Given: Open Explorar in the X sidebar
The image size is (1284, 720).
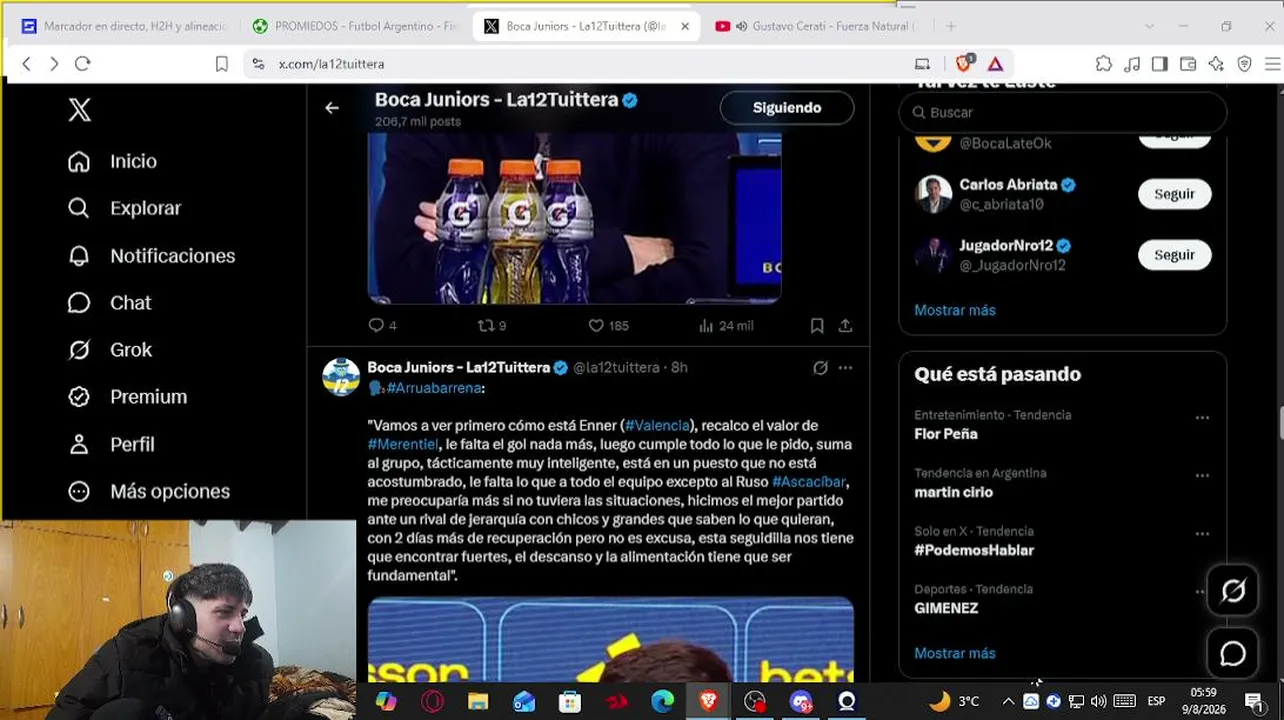Looking at the screenshot, I should 124,208.
